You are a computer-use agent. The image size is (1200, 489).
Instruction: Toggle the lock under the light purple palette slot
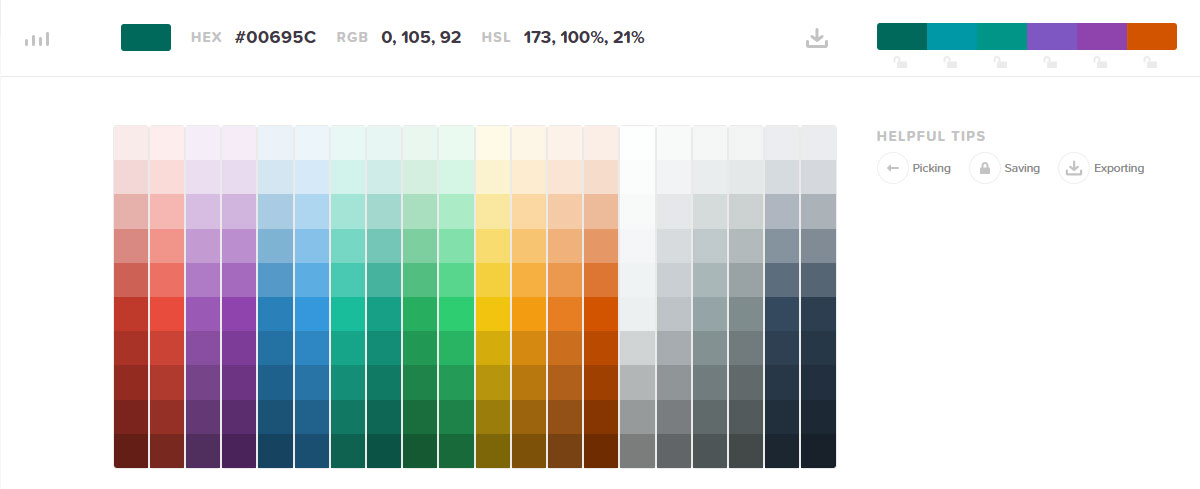click(1050, 63)
